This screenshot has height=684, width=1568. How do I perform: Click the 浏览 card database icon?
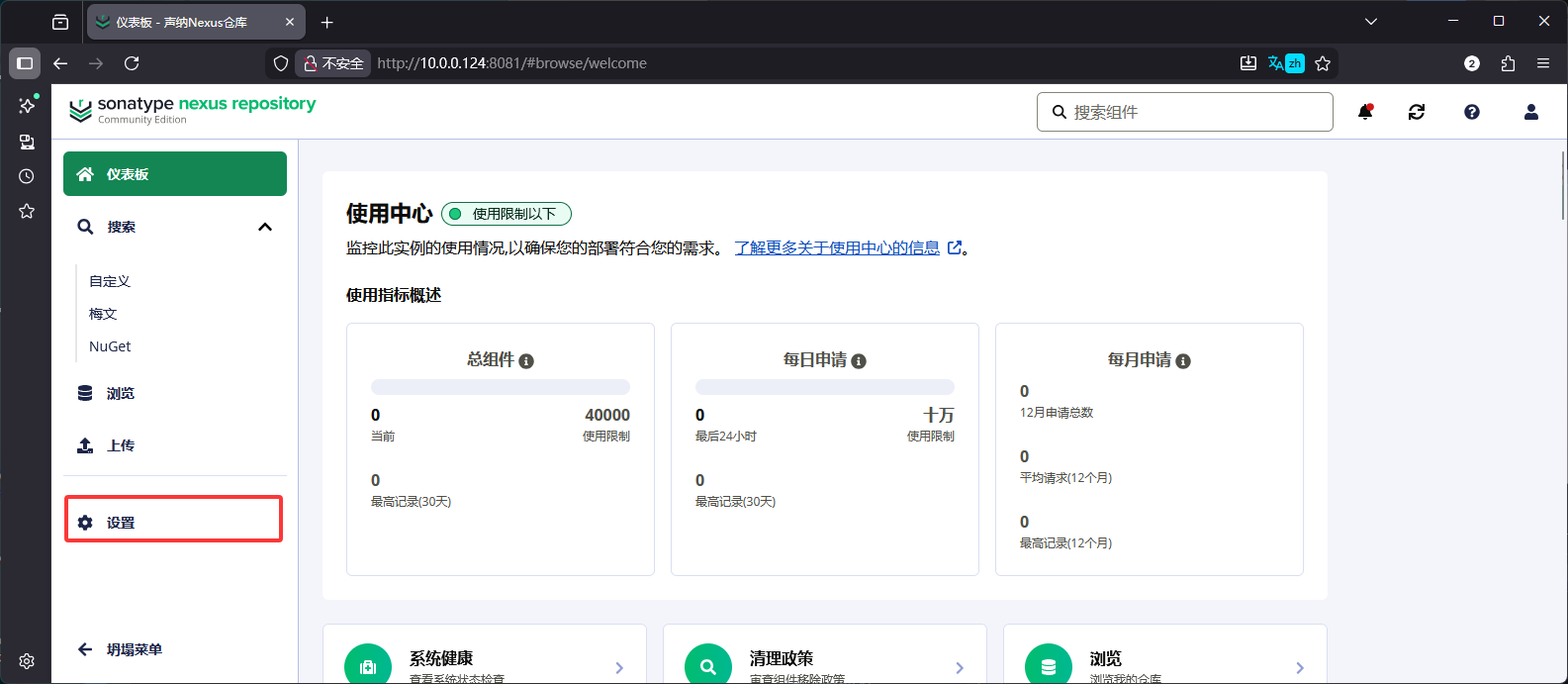point(1049,666)
